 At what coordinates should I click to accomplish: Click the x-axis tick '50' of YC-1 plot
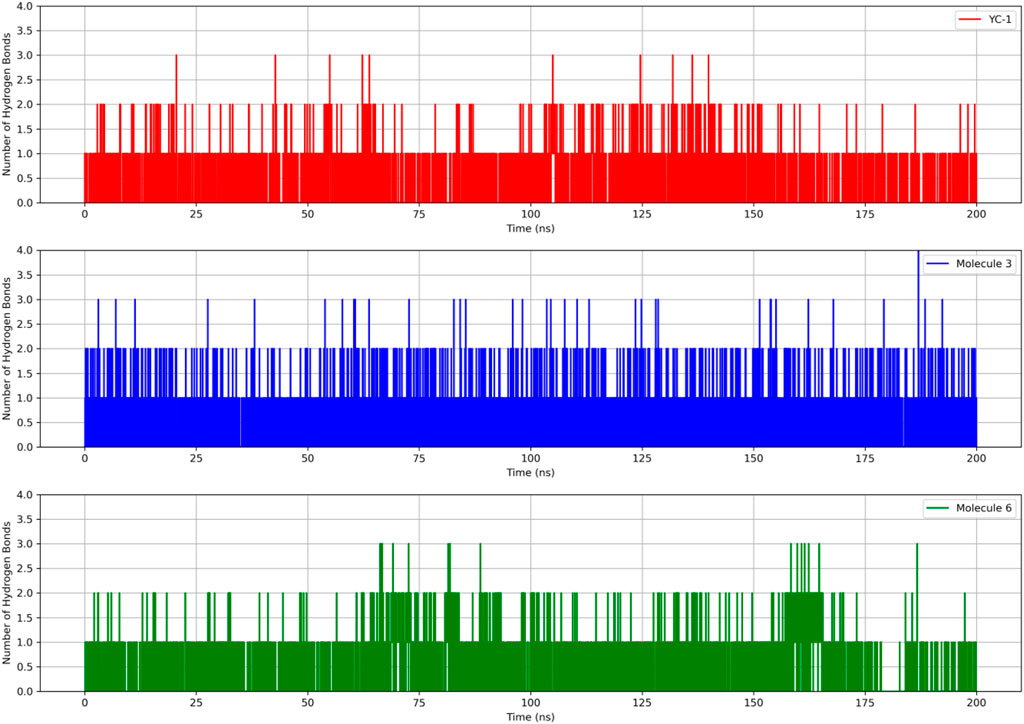pyautogui.click(x=308, y=214)
